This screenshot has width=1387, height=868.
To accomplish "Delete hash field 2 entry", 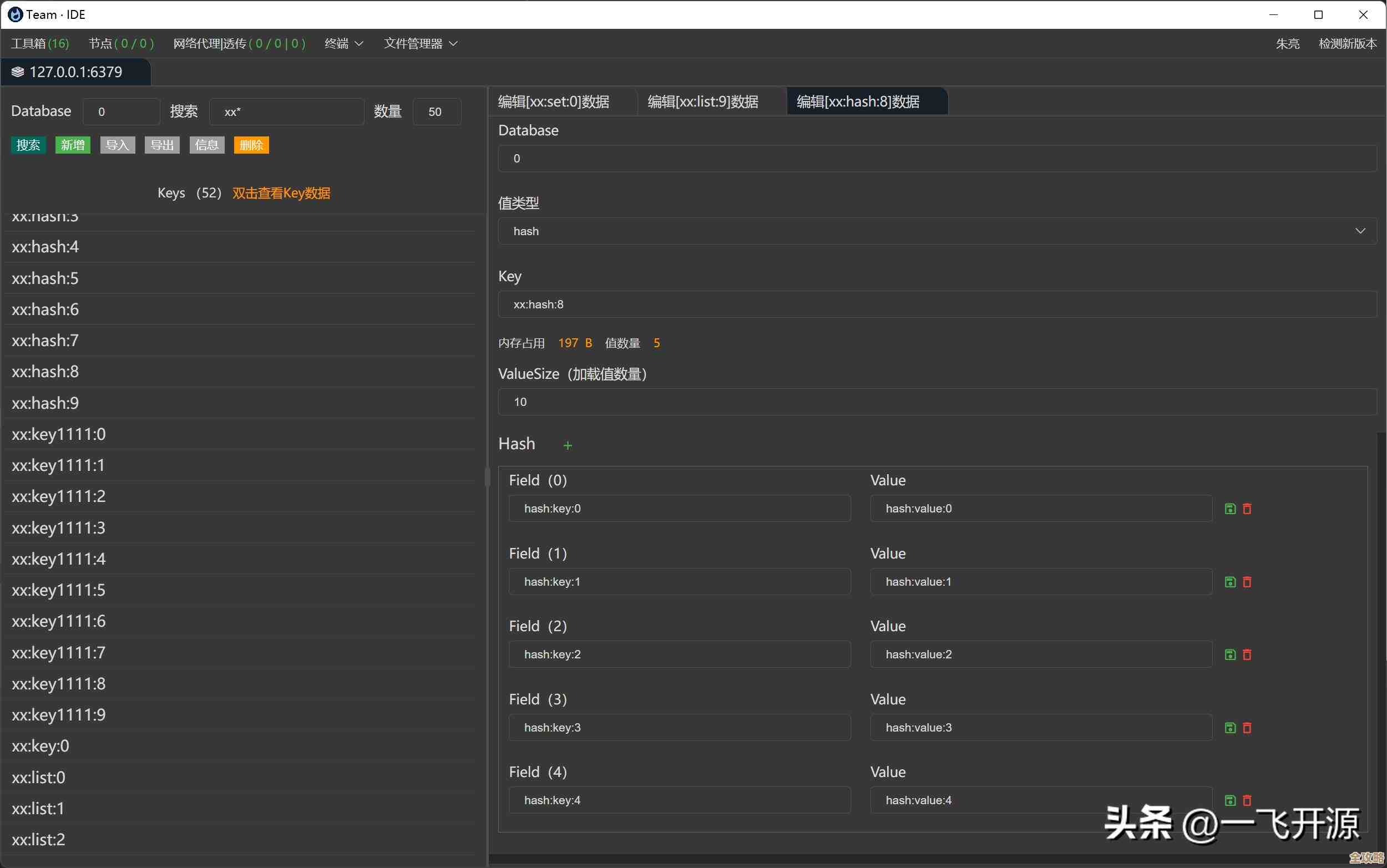I will (1247, 654).
